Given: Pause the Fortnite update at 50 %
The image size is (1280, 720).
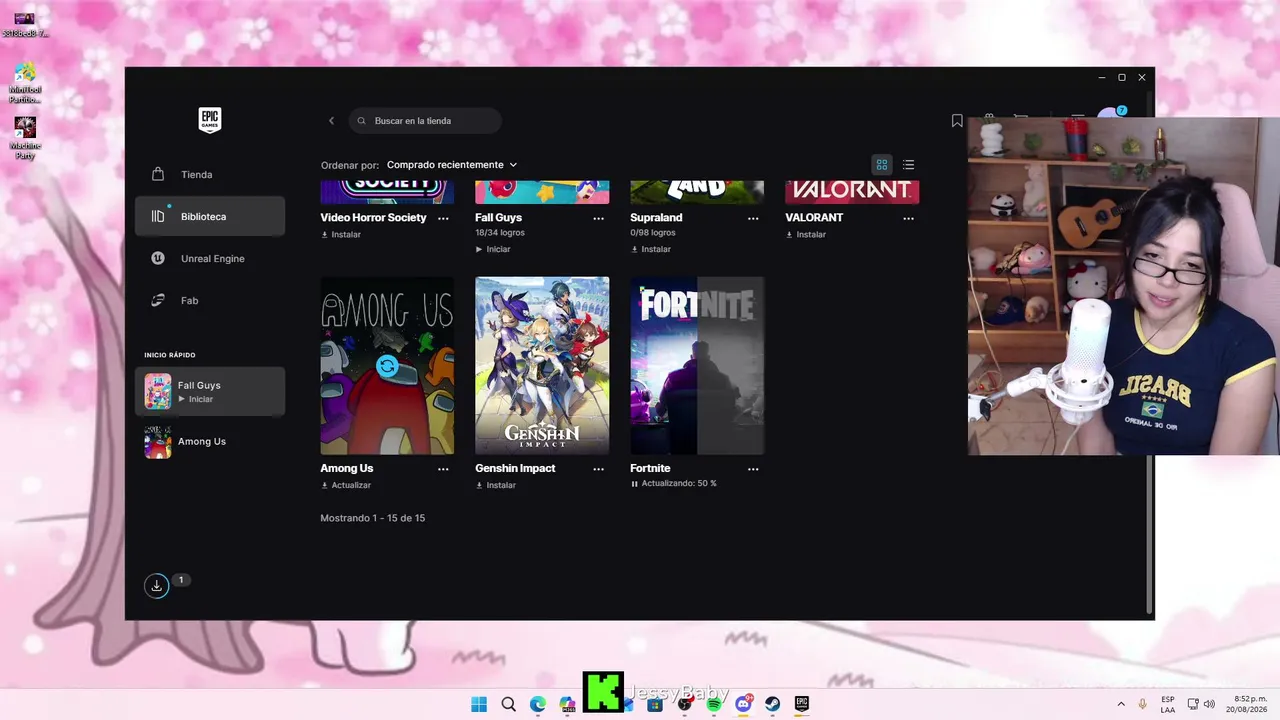Looking at the screenshot, I should [x=674, y=484].
